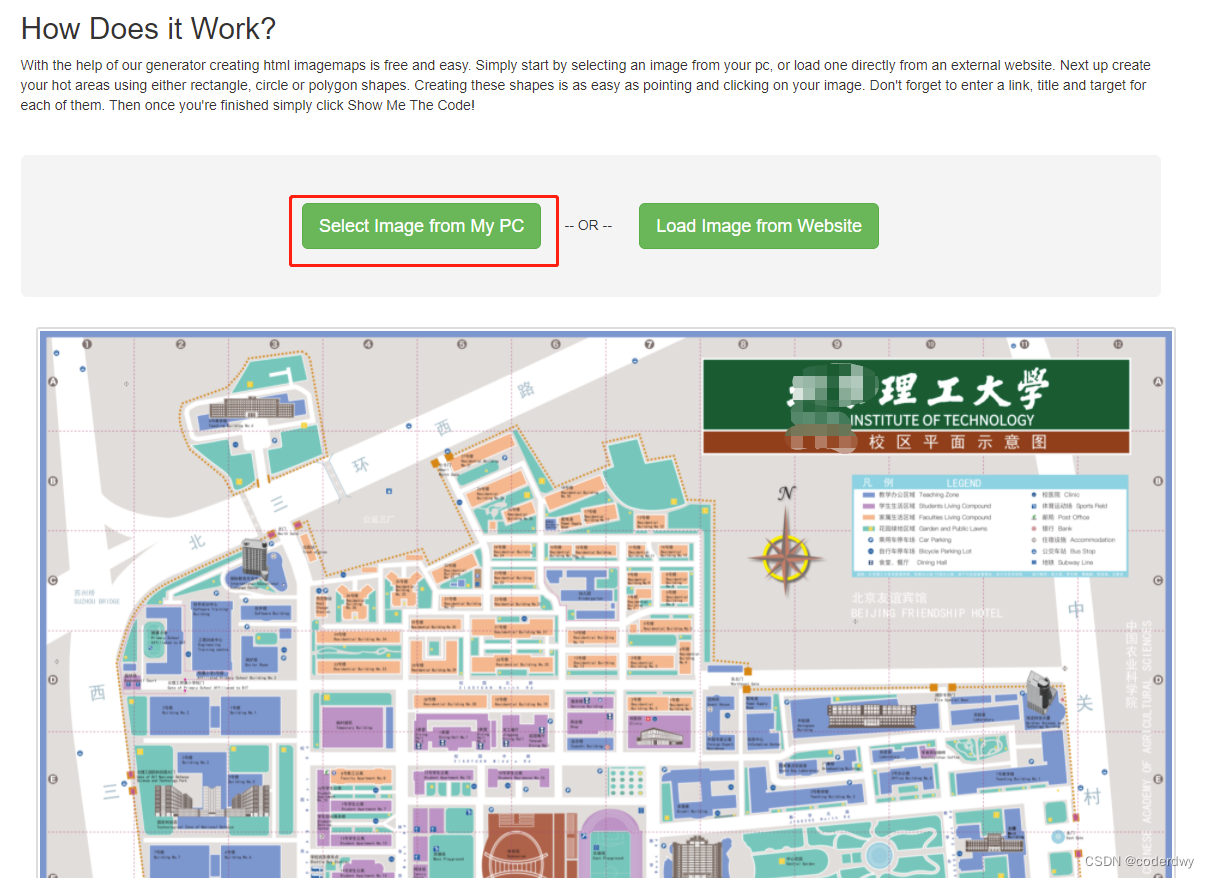Image resolution: width=1209 pixels, height=878 pixels.
Task: Click the BEIJING FRIENDSHIP HOTEL label on the map
Action: click(x=926, y=613)
